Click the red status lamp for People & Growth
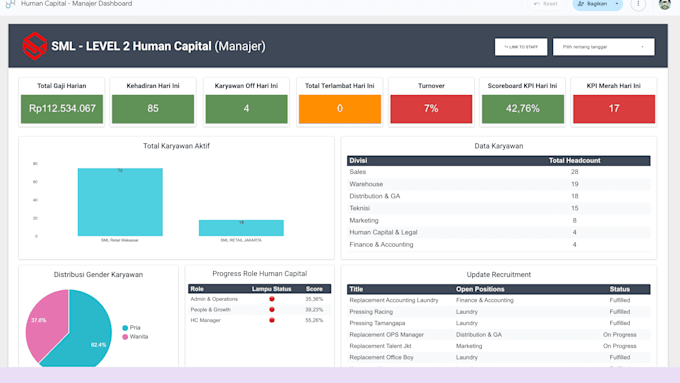 (x=272, y=309)
